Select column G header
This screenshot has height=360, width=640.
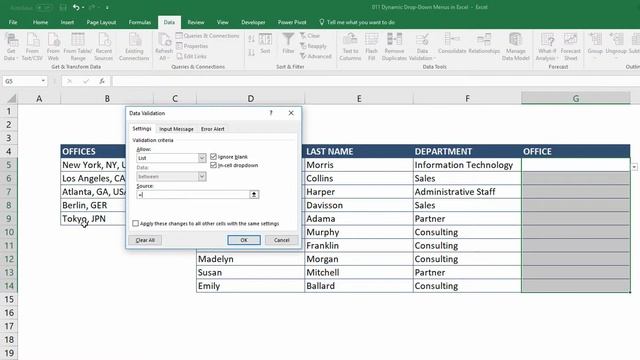coord(576,98)
